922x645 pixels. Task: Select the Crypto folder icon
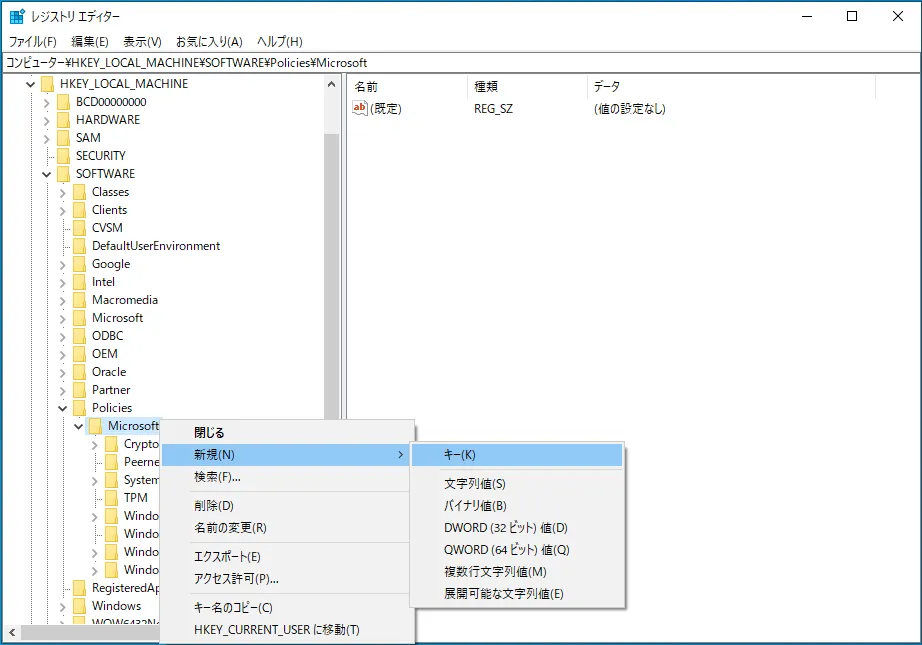[111, 444]
